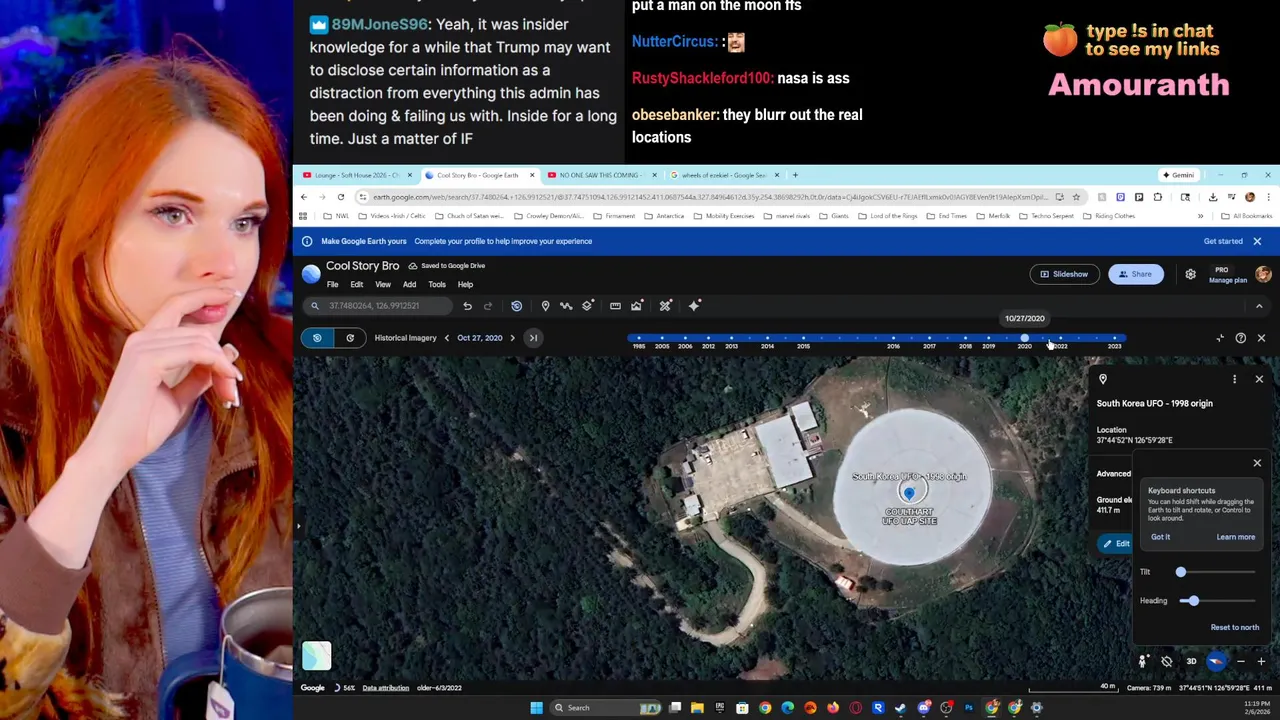Click the Slideshow button
1280x720 pixels.
(x=1063, y=274)
